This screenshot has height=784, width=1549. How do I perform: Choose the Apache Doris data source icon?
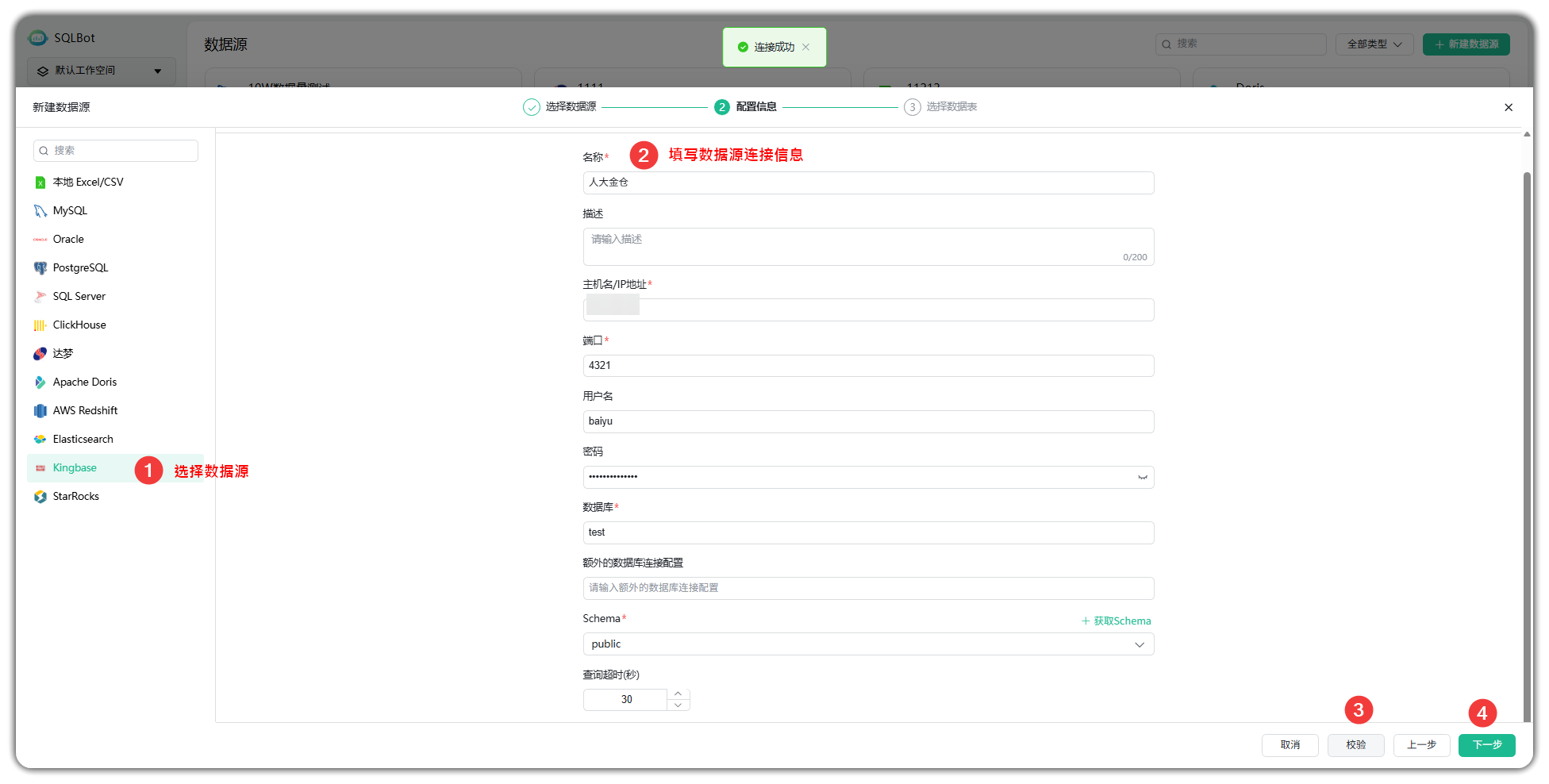pyautogui.click(x=40, y=382)
